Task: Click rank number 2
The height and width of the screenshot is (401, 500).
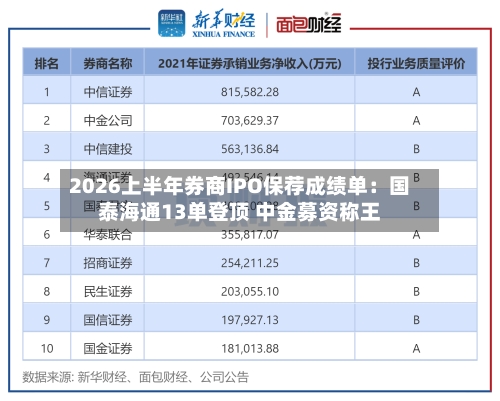Action: point(47,120)
